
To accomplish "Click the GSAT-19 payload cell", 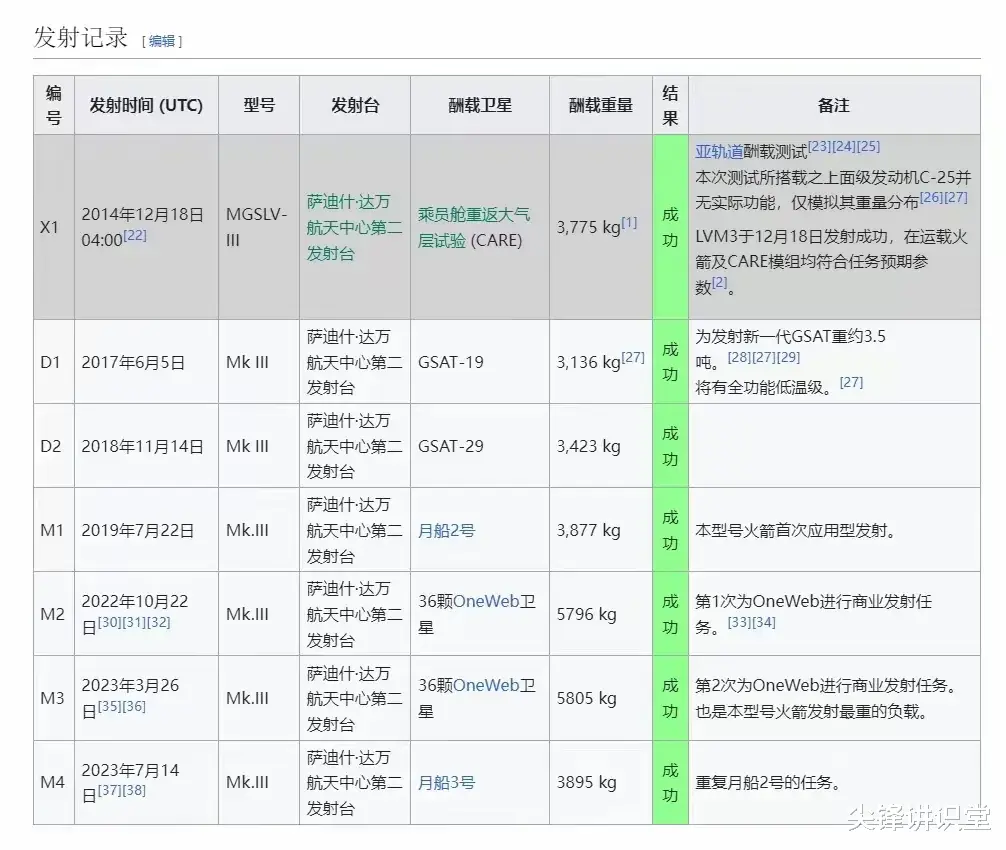I will [x=480, y=362].
